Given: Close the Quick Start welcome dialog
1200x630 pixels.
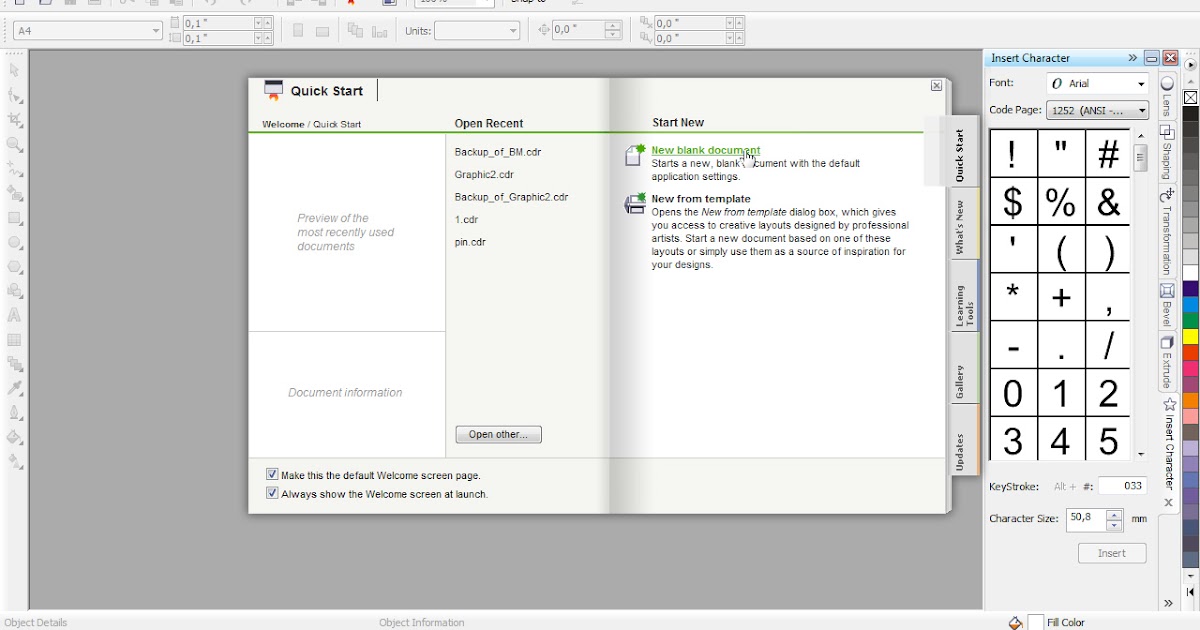Looking at the screenshot, I should (x=937, y=86).
